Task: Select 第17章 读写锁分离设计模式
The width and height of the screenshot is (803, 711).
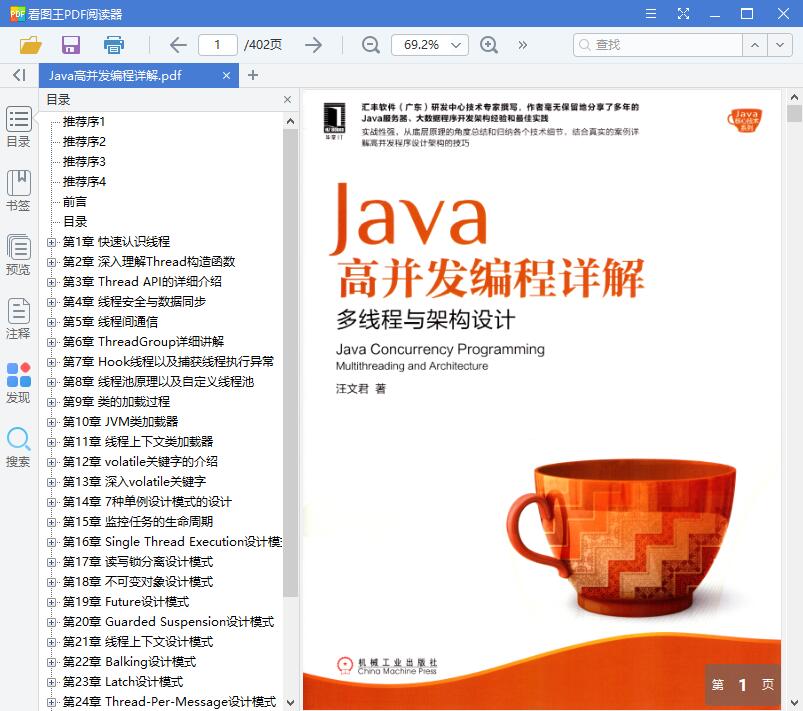Action: tap(138, 561)
